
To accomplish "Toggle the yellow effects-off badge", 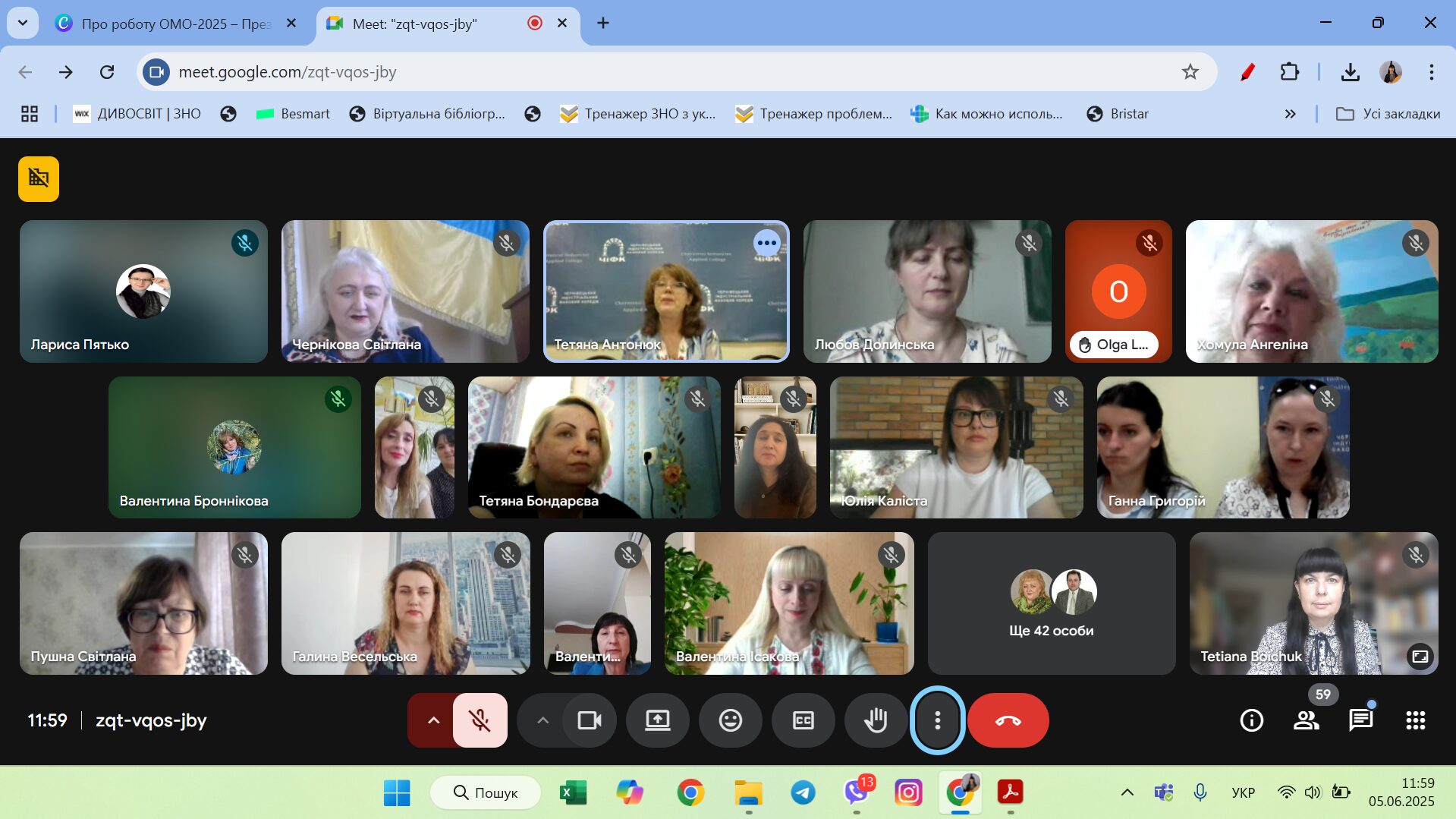I will pos(39,179).
